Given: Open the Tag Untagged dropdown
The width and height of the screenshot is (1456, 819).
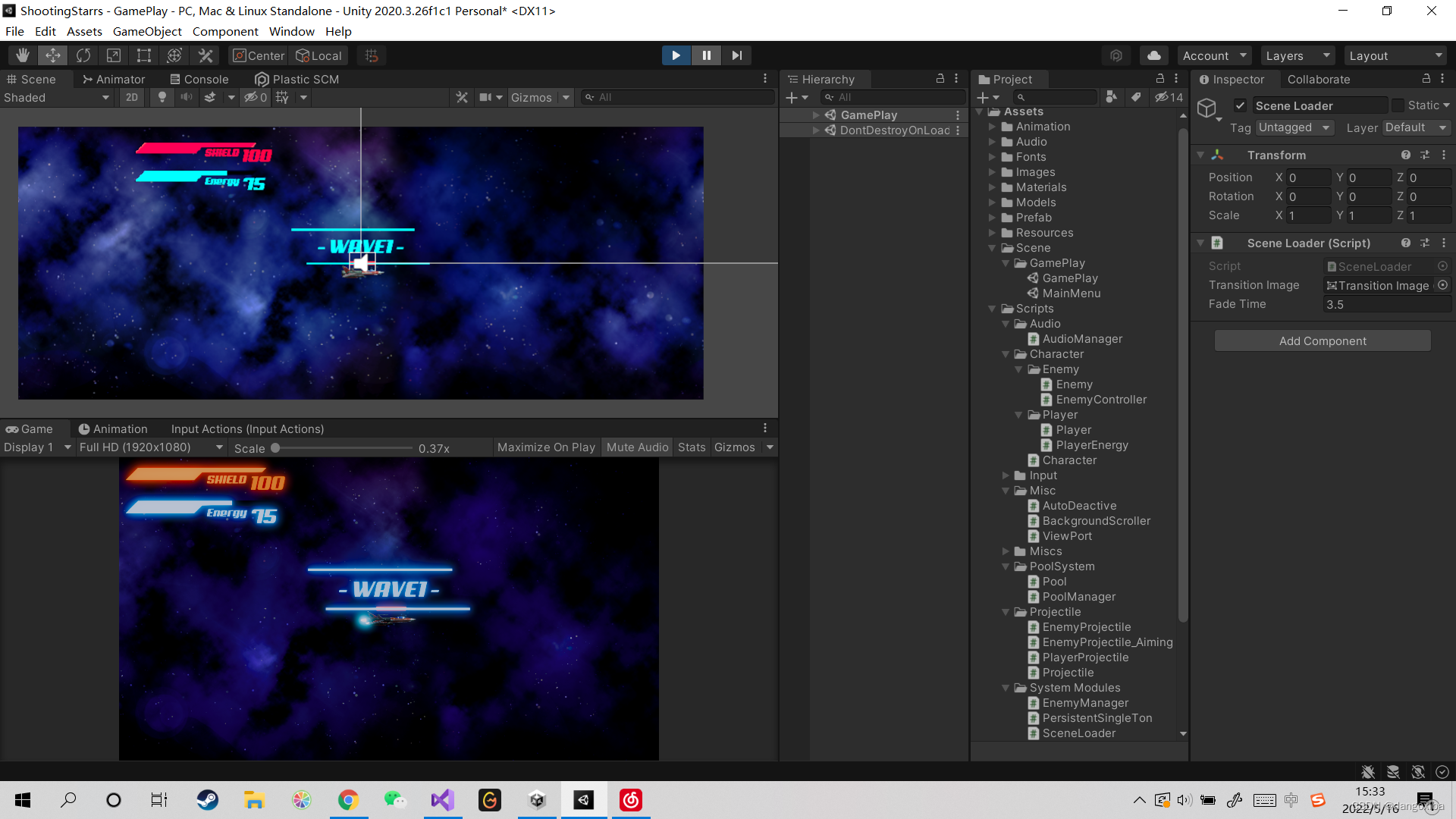Looking at the screenshot, I should click(1294, 127).
